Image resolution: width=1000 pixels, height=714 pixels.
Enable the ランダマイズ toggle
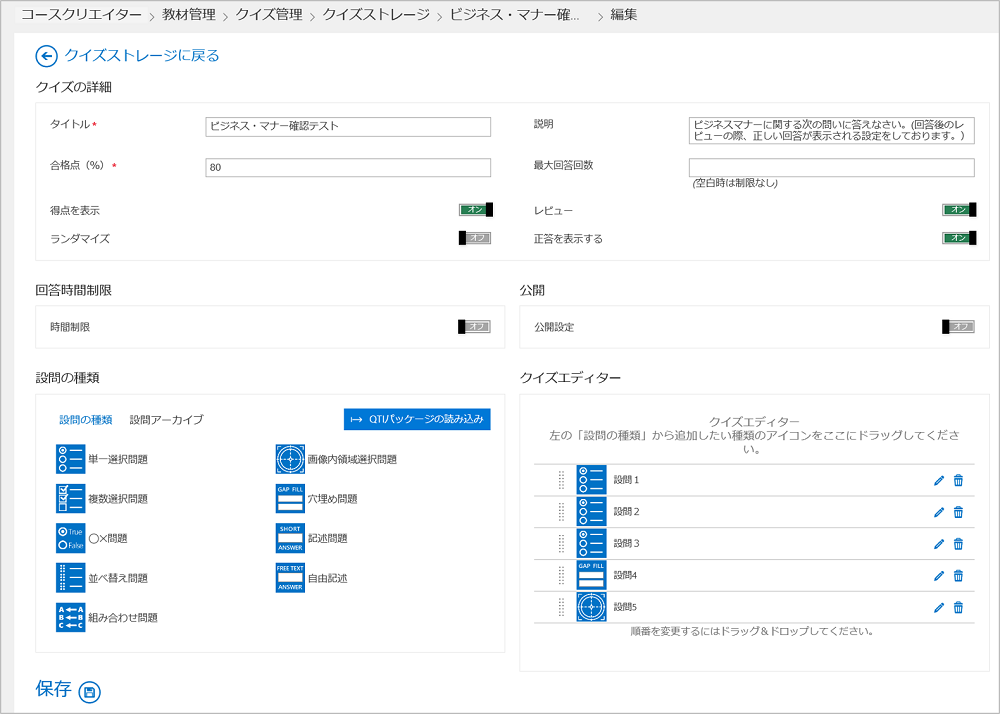coord(475,238)
